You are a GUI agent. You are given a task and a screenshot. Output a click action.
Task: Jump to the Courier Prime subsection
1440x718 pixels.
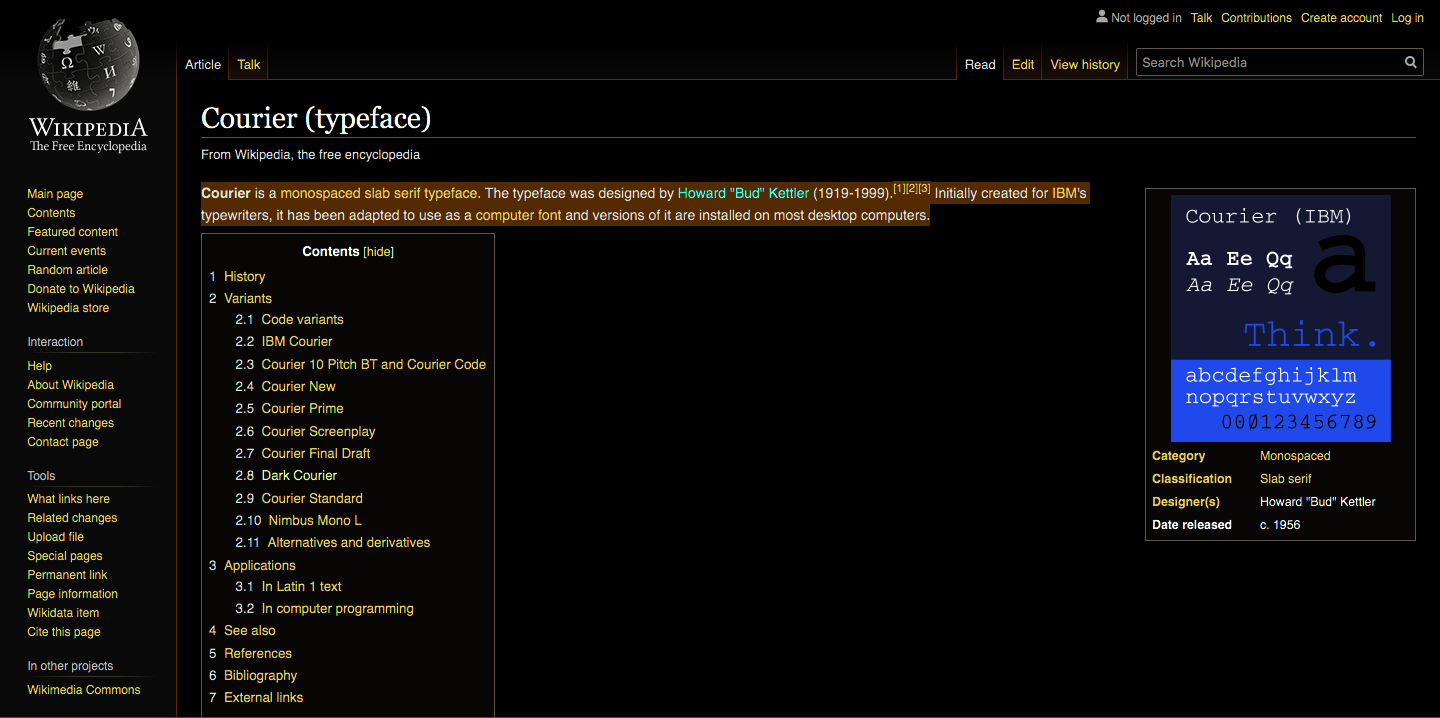pyautogui.click(x=303, y=408)
